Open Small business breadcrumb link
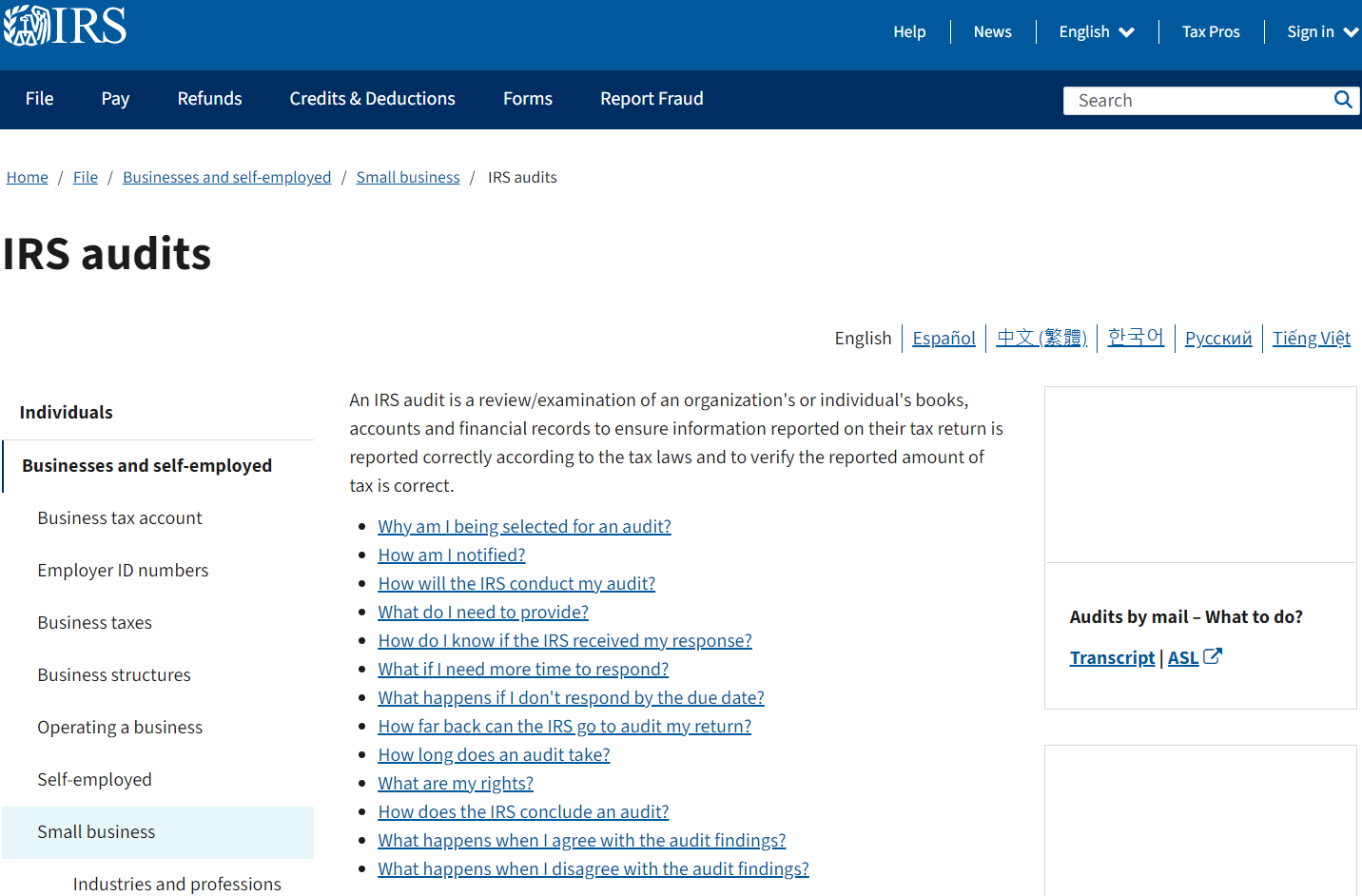The image size is (1362, 896). (x=408, y=178)
